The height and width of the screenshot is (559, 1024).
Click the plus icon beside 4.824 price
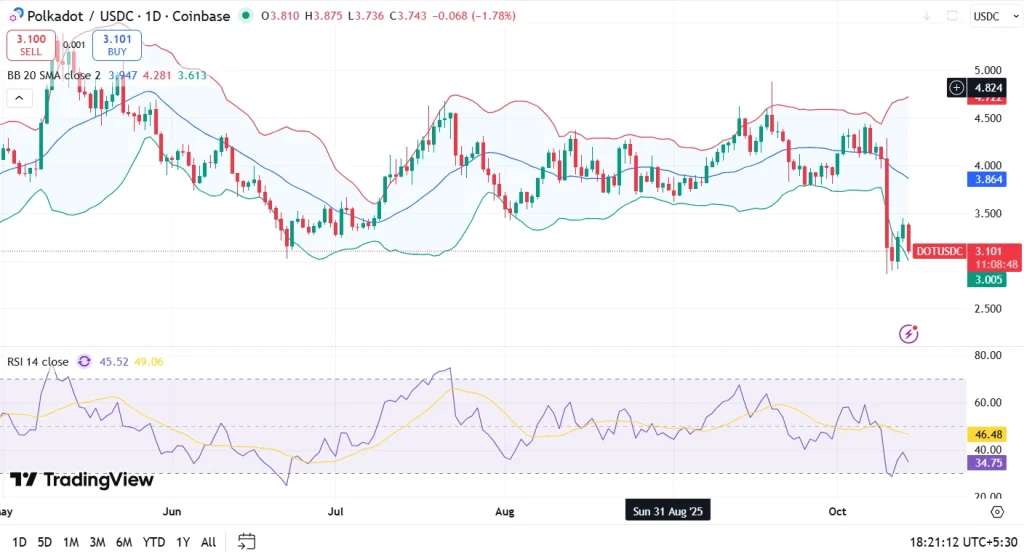point(955,88)
